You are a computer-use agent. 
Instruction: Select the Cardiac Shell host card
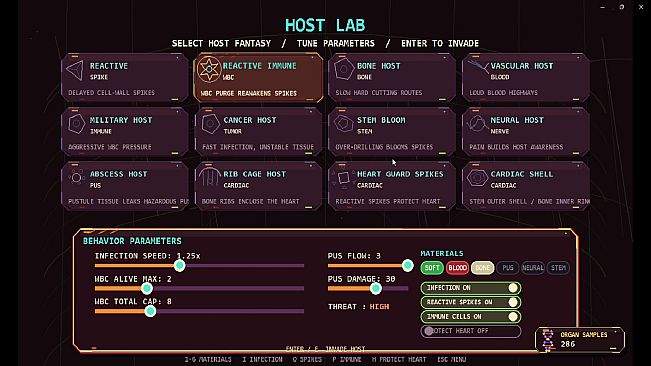tap(526, 186)
